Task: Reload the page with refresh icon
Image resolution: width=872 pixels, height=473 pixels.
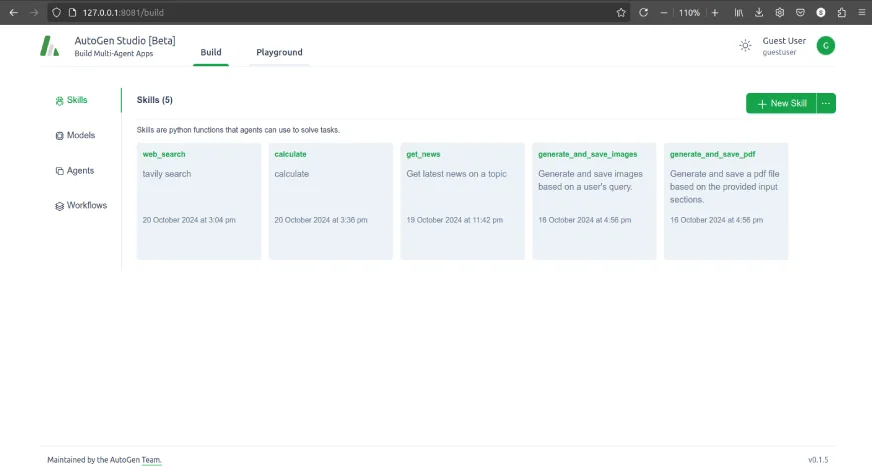Action: (x=643, y=12)
